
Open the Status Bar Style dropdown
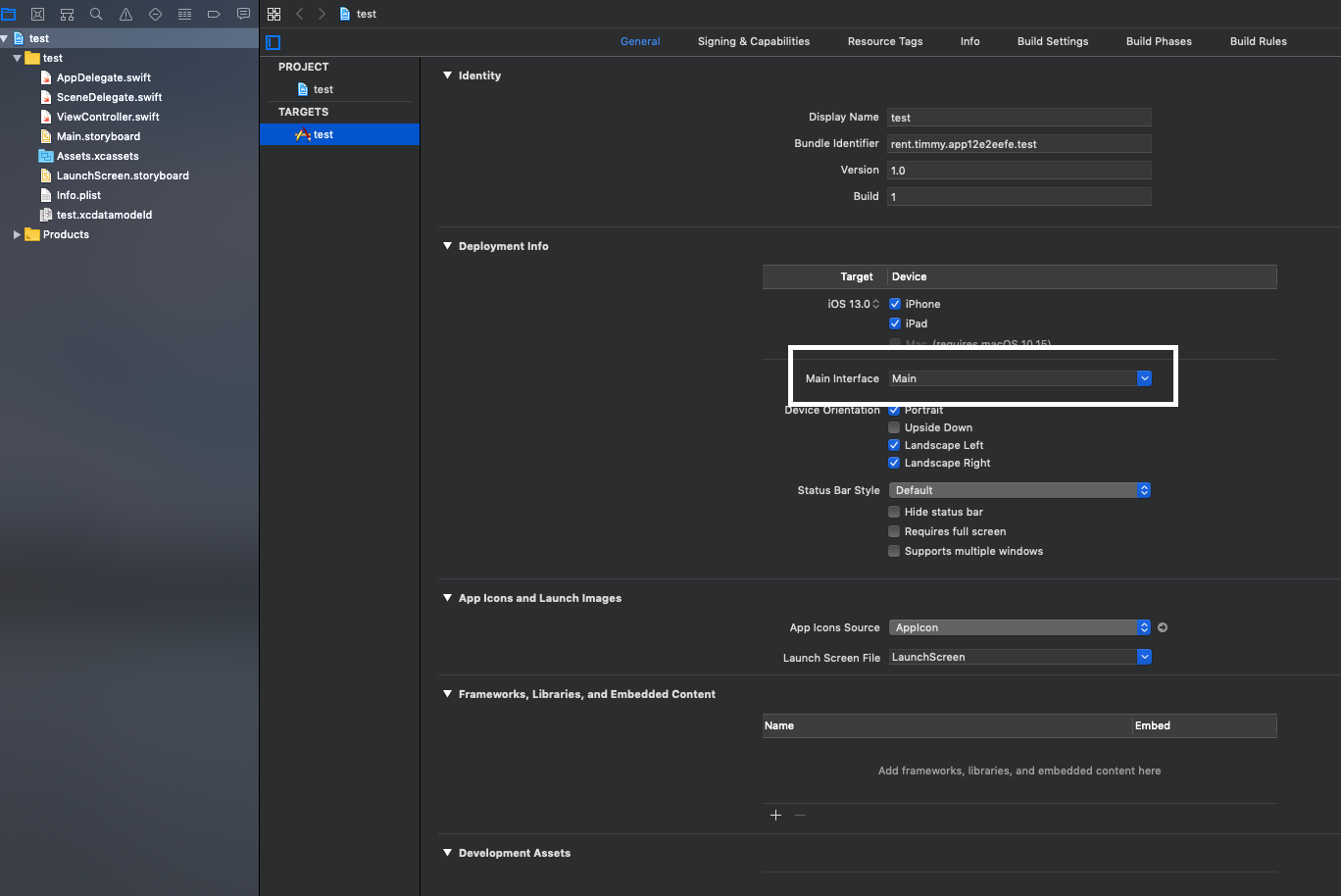(1019, 490)
